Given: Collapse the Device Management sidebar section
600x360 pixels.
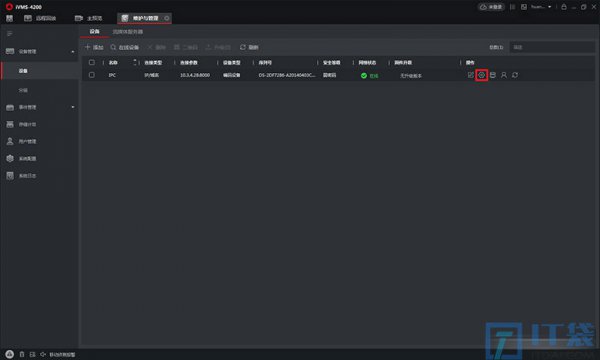Looking at the screenshot, I should click(x=73, y=52).
